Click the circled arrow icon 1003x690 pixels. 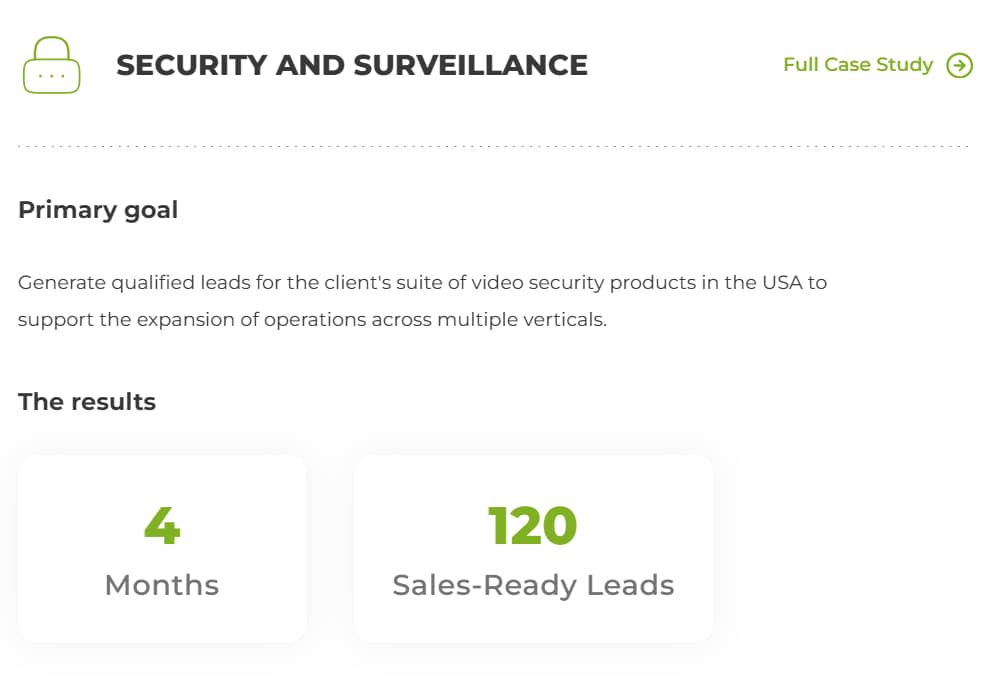click(x=959, y=65)
